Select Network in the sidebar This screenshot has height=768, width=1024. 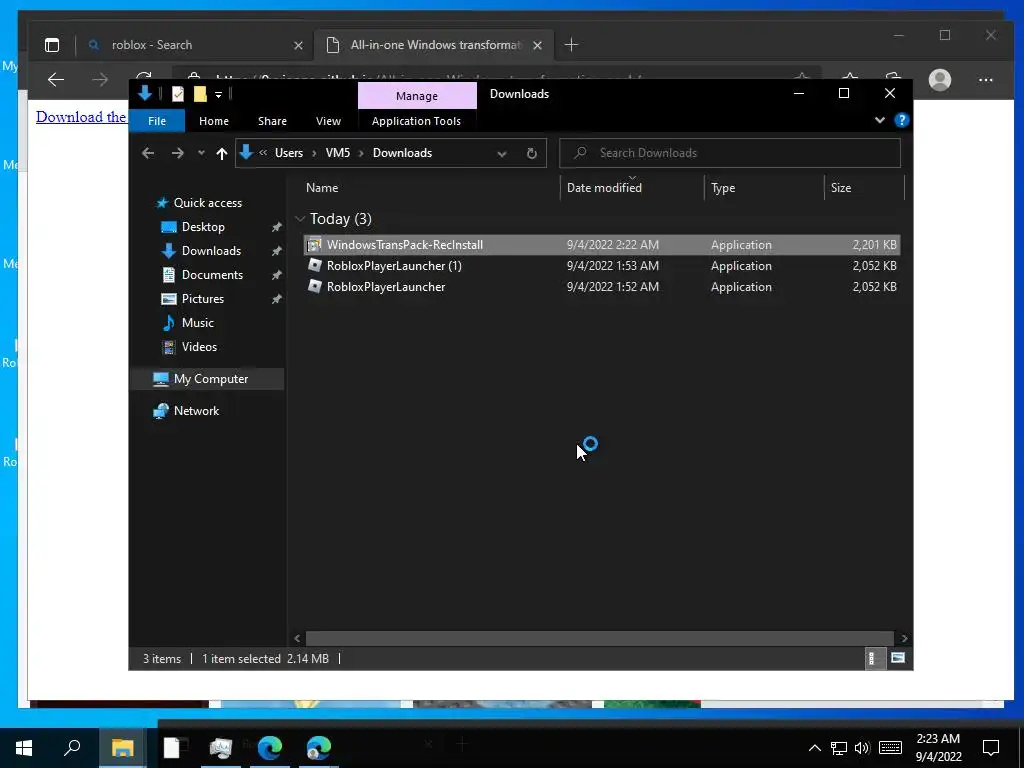click(x=196, y=411)
